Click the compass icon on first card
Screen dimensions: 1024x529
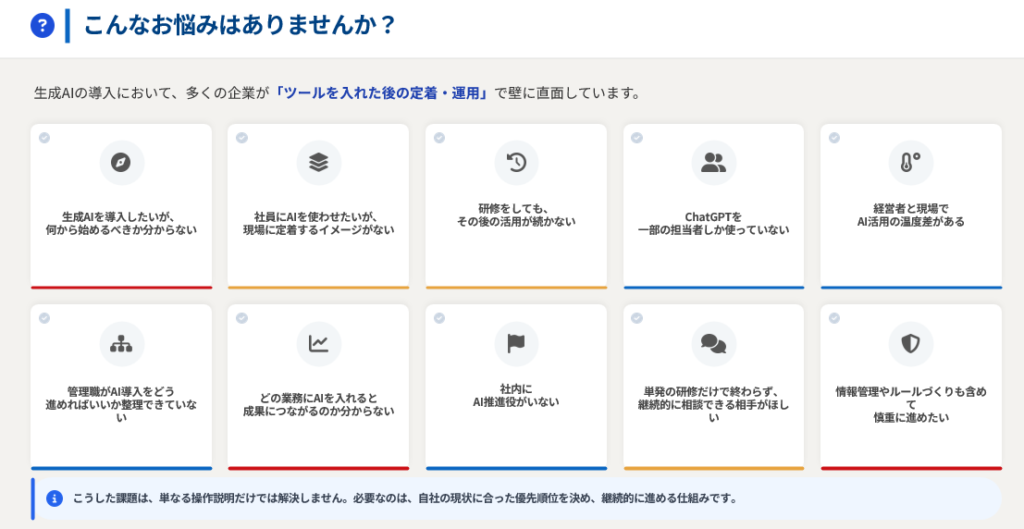coord(121,163)
